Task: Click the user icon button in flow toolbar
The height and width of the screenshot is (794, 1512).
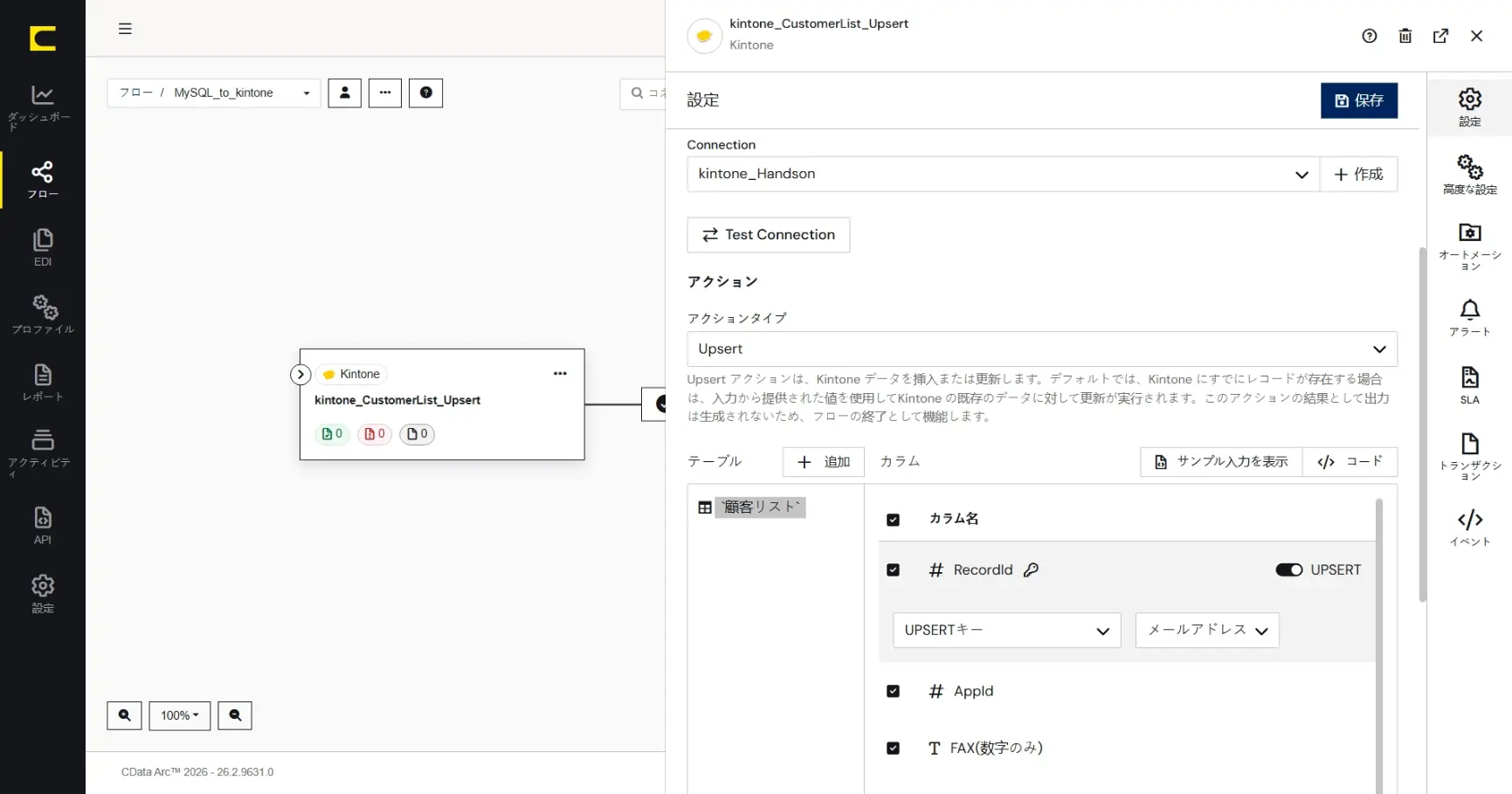Action: click(344, 93)
